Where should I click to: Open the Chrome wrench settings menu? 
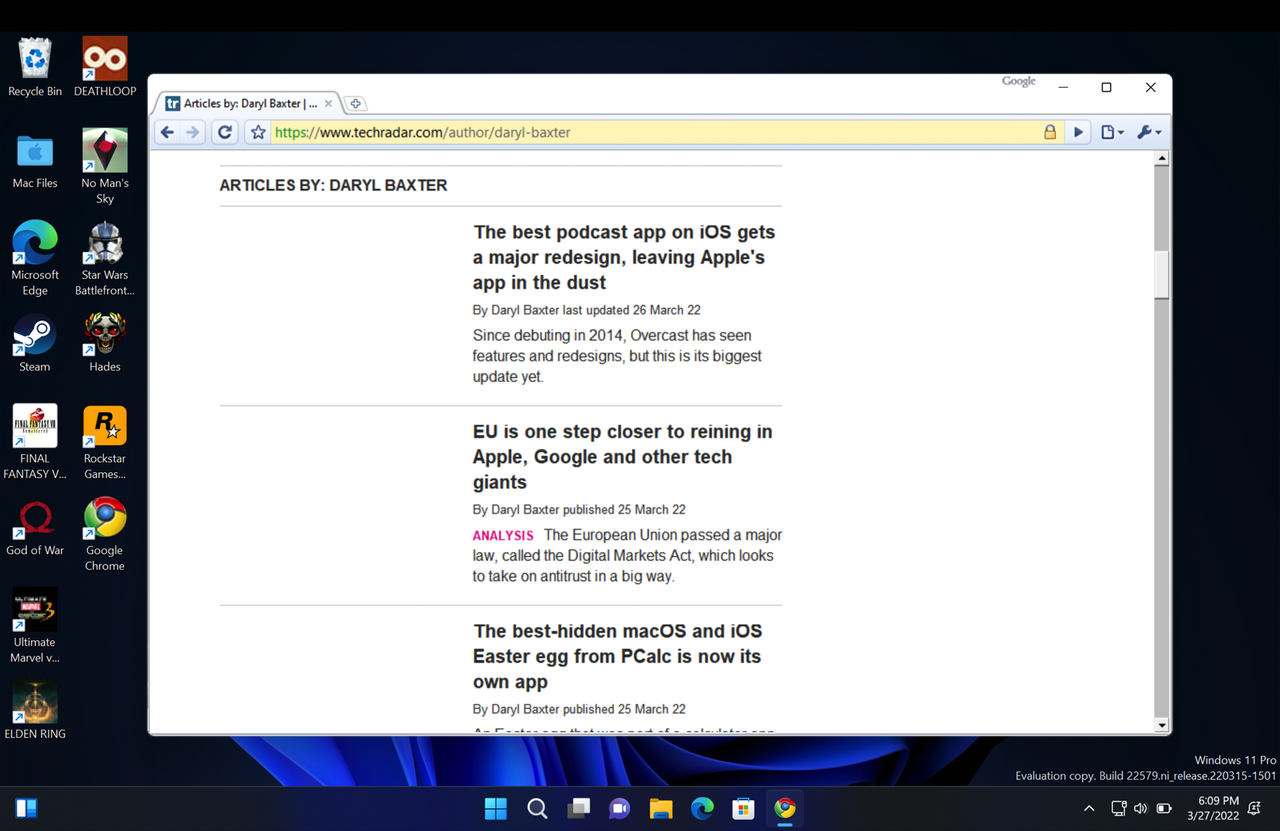1149,132
